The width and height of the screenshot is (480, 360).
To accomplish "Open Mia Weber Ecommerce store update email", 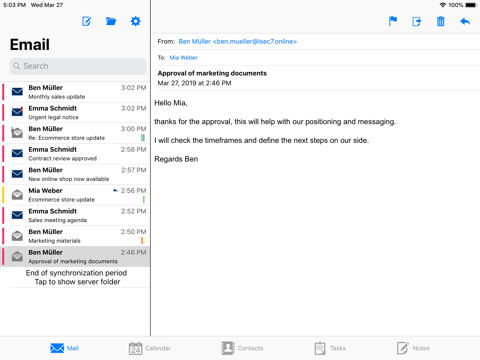I will (75, 195).
